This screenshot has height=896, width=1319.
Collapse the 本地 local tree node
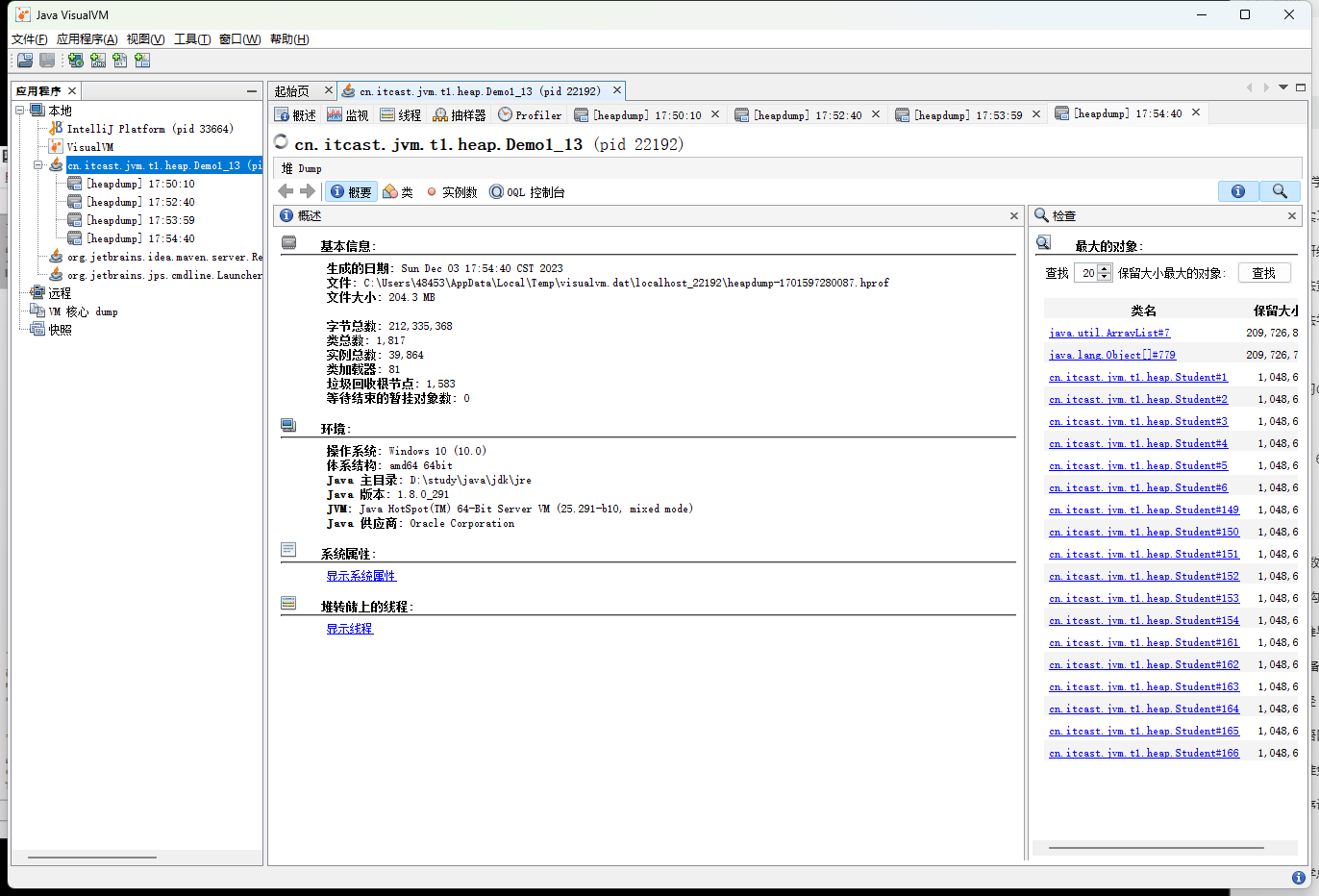click(20, 111)
